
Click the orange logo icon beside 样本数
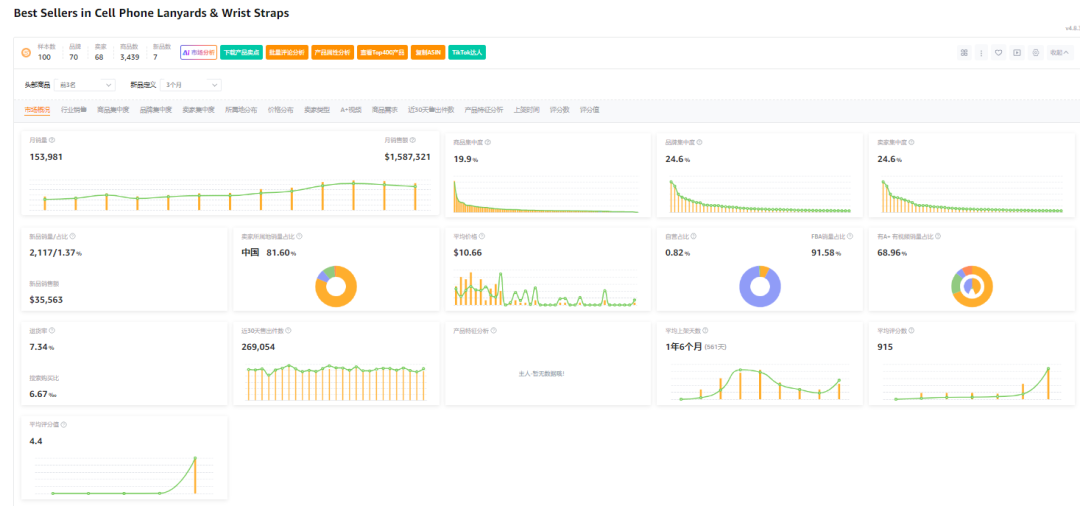[25, 52]
